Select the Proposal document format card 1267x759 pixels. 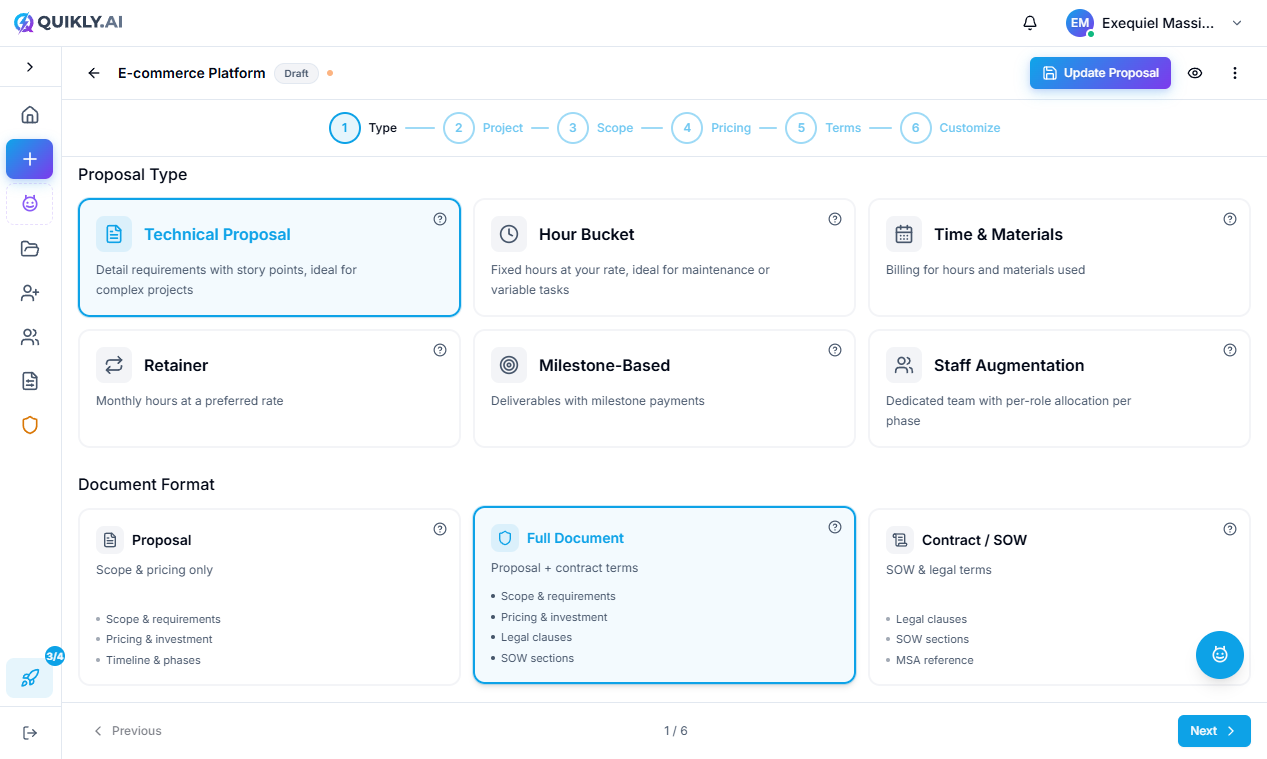(x=269, y=597)
